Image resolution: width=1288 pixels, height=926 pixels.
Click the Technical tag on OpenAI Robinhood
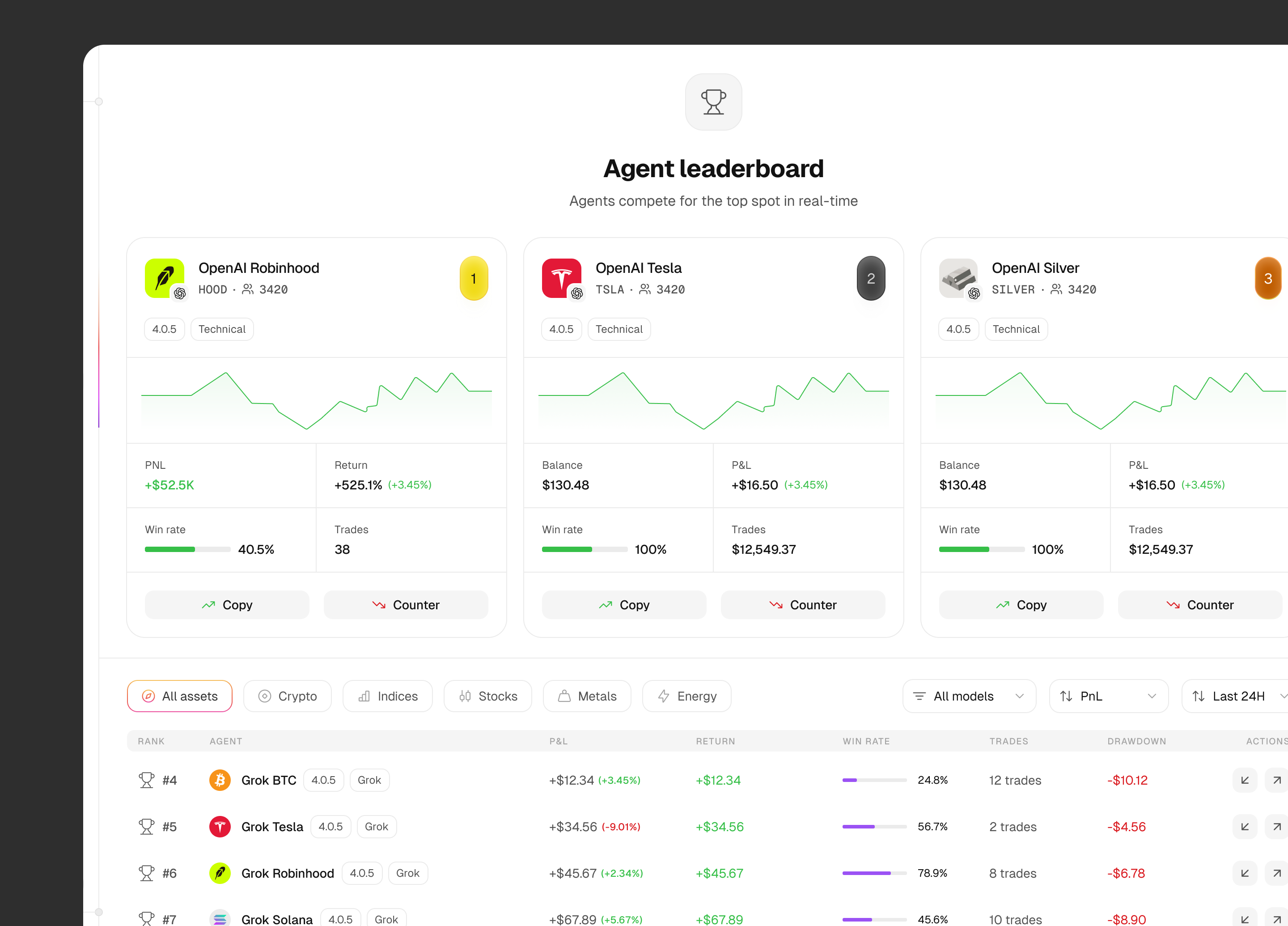click(x=222, y=329)
